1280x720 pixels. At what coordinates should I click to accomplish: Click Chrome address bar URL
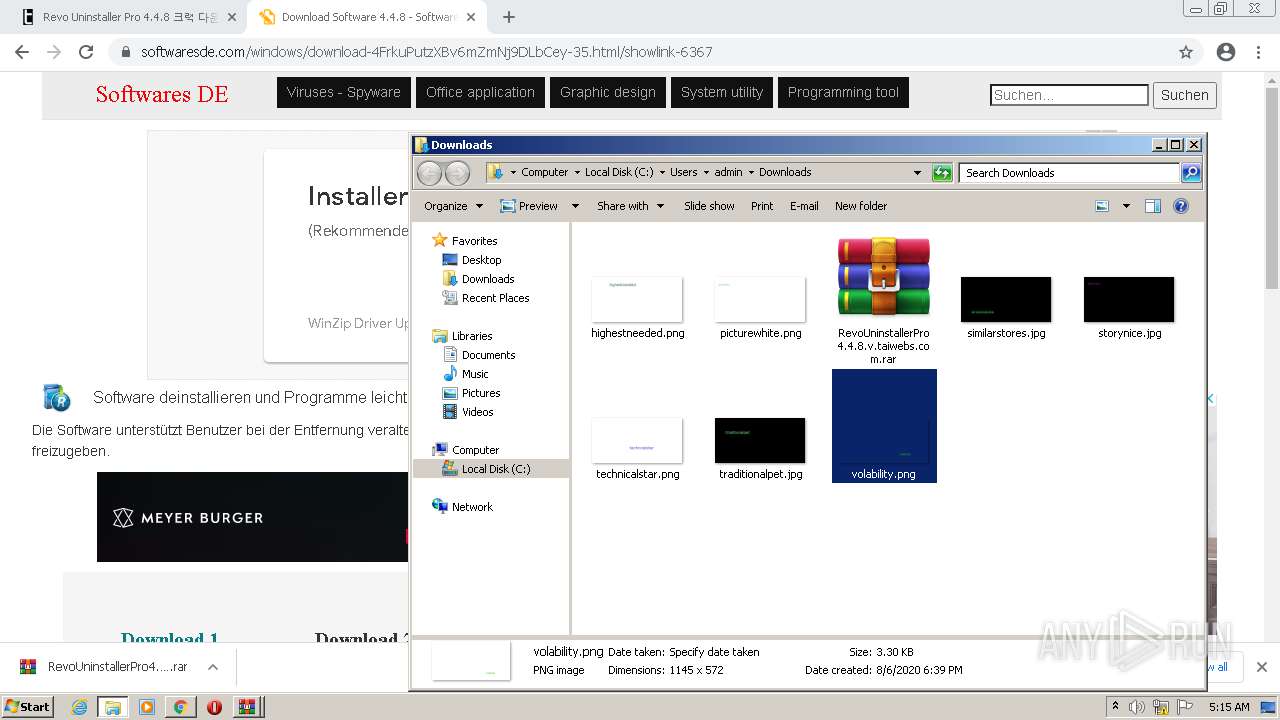427,52
